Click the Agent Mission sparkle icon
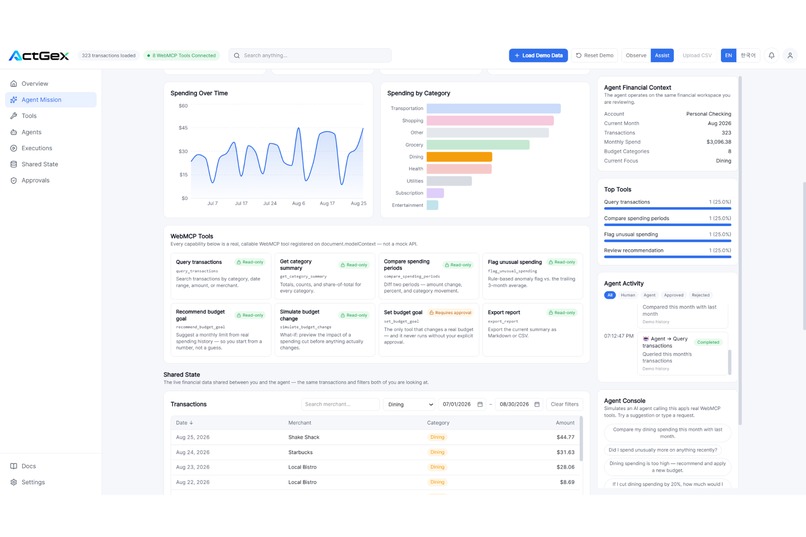Viewport: 806px width, 537px height. 14,100
